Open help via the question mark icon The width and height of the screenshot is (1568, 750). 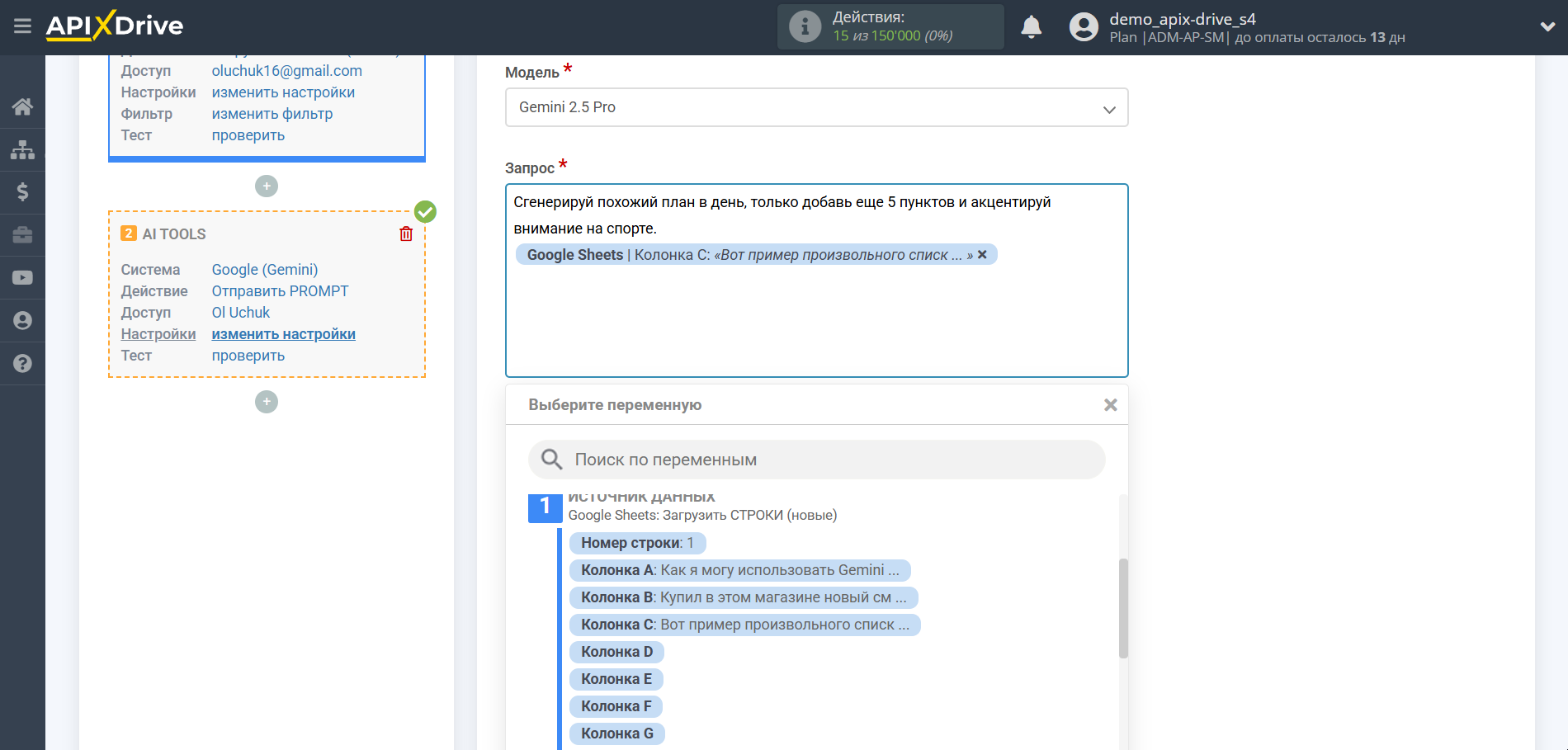[x=22, y=364]
